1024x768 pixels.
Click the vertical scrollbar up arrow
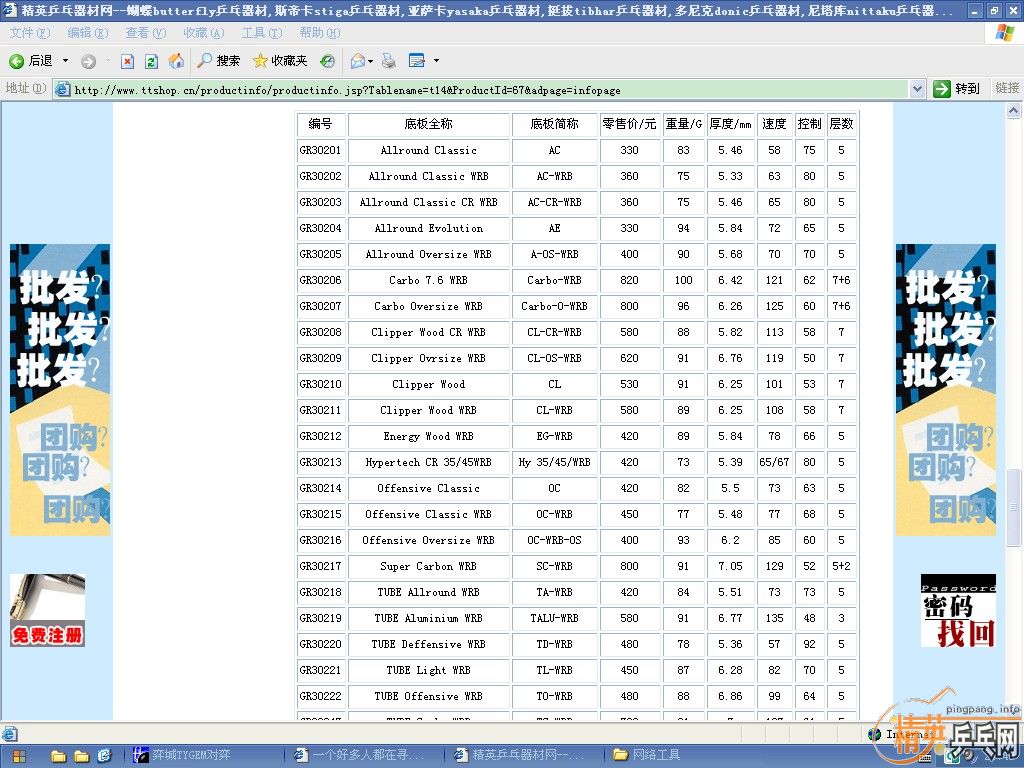tap(1014, 111)
